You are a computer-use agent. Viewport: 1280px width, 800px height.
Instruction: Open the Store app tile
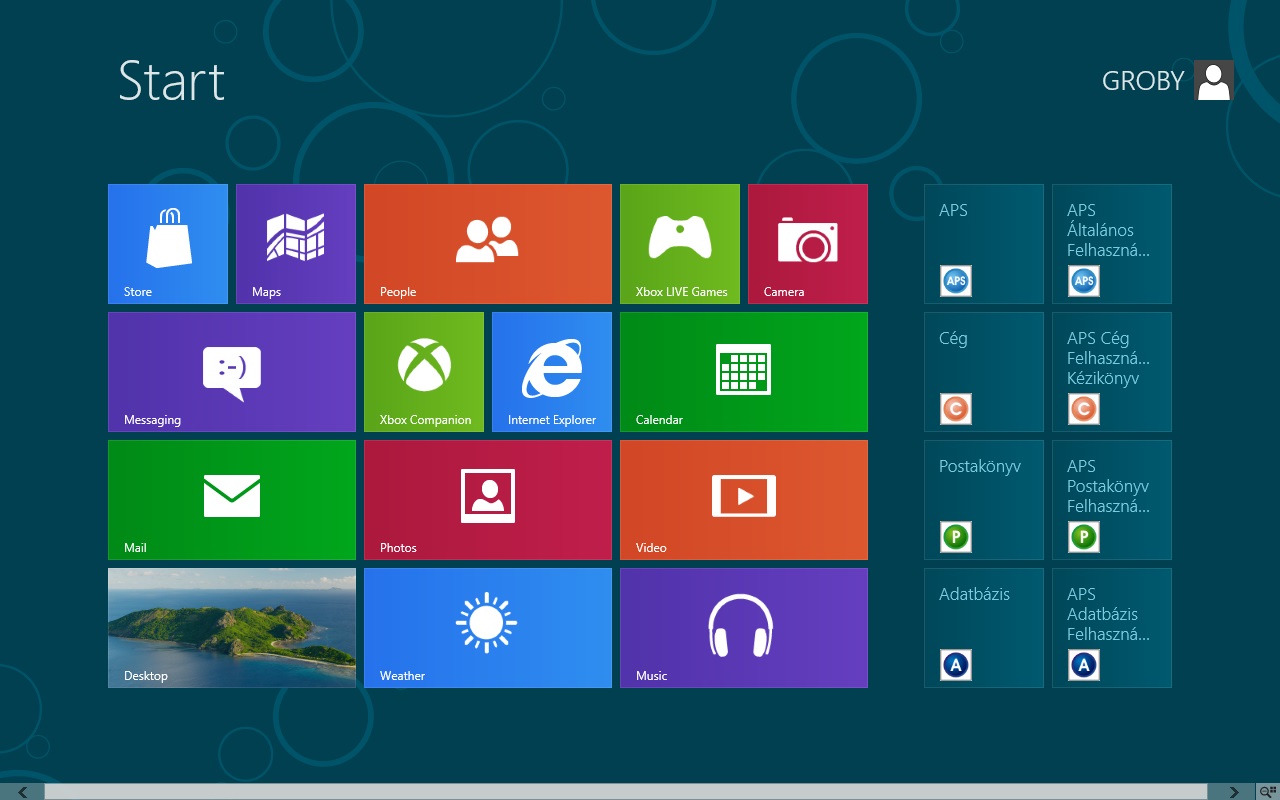coord(168,244)
